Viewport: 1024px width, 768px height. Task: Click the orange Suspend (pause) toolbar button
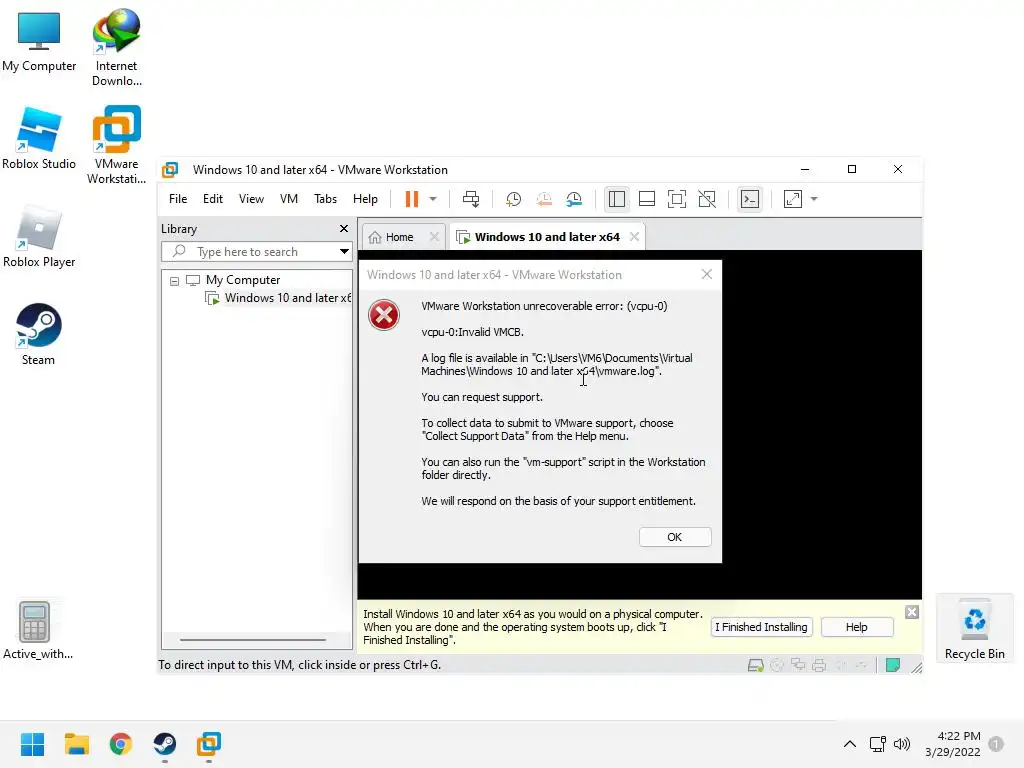pyautogui.click(x=411, y=199)
